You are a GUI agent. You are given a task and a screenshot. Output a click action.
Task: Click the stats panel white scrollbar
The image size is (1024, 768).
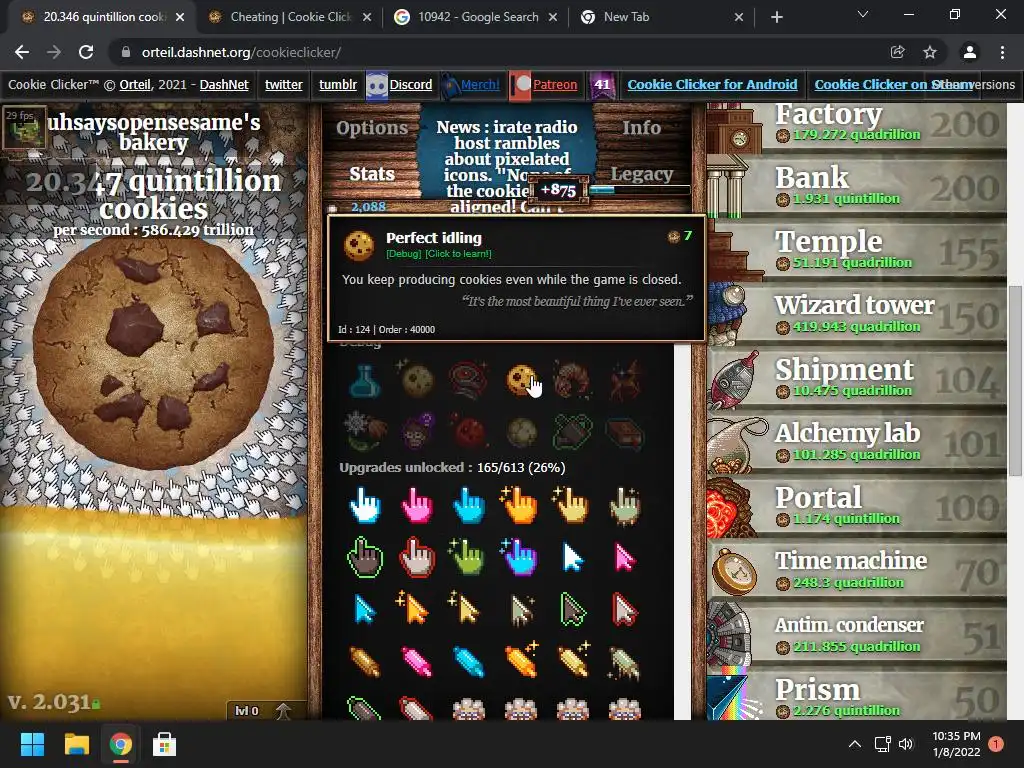tap(682, 532)
